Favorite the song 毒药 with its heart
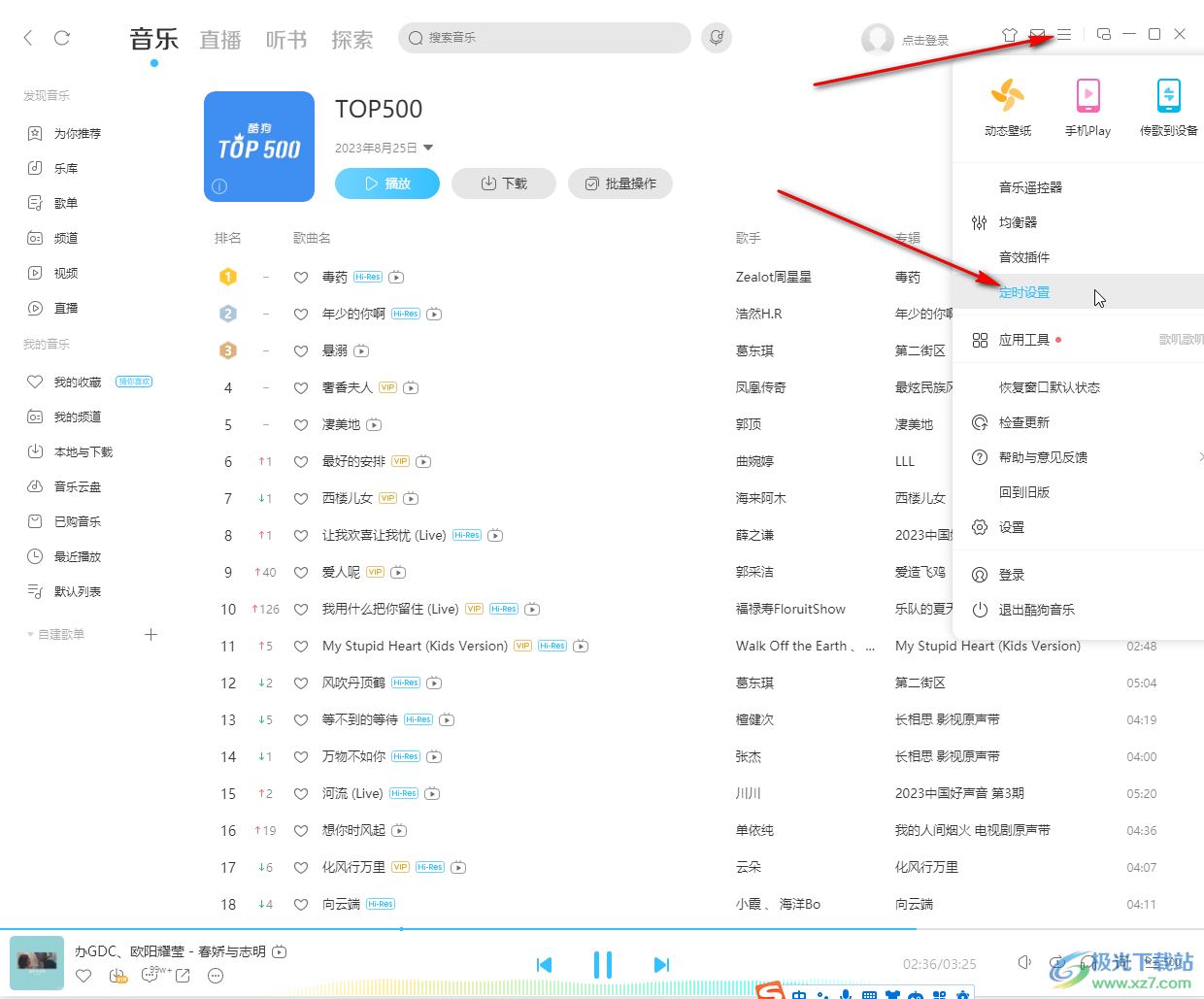The width and height of the screenshot is (1204, 999). coord(301,278)
